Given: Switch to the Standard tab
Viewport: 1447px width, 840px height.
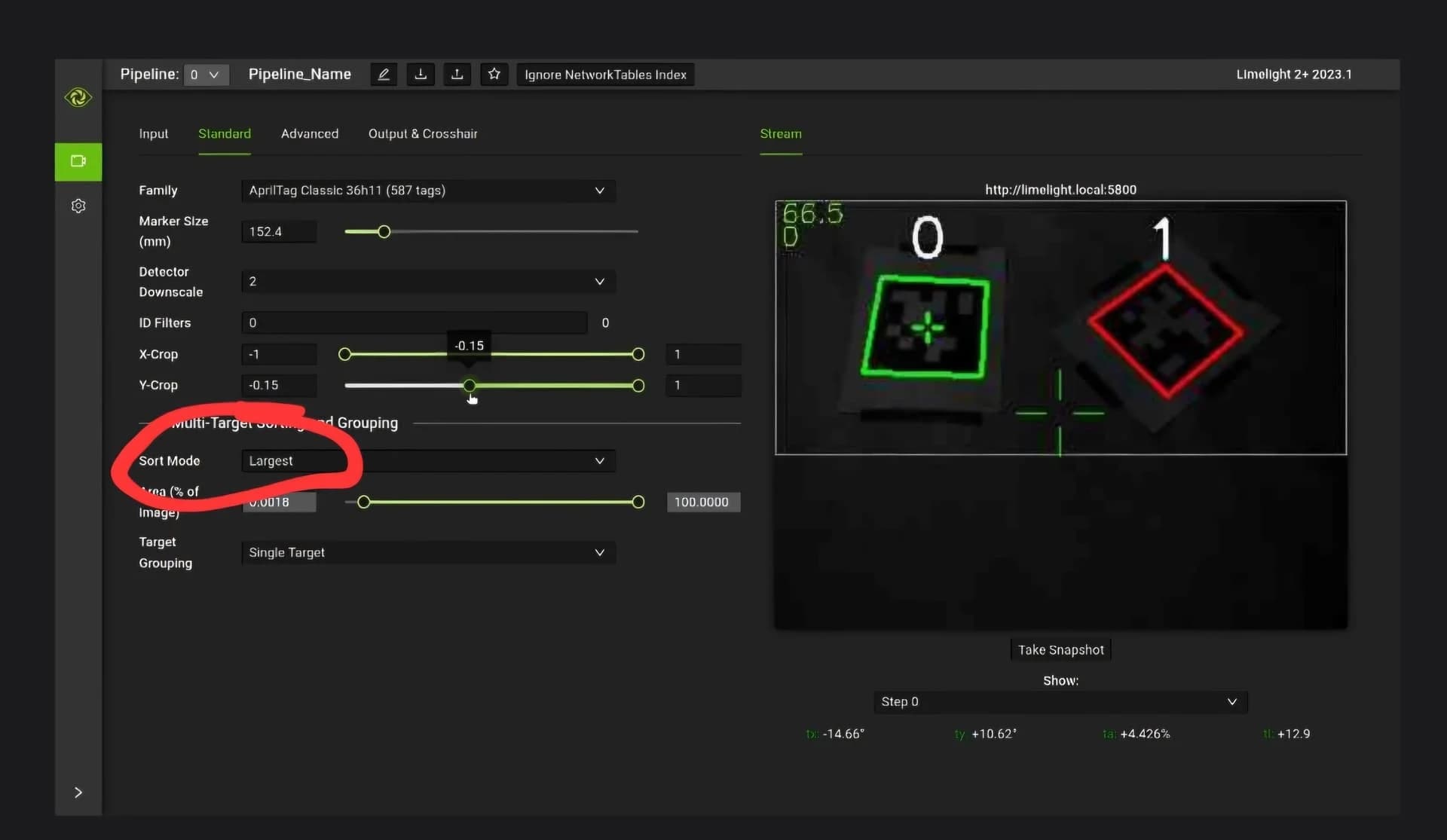Looking at the screenshot, I should point(225,133).
